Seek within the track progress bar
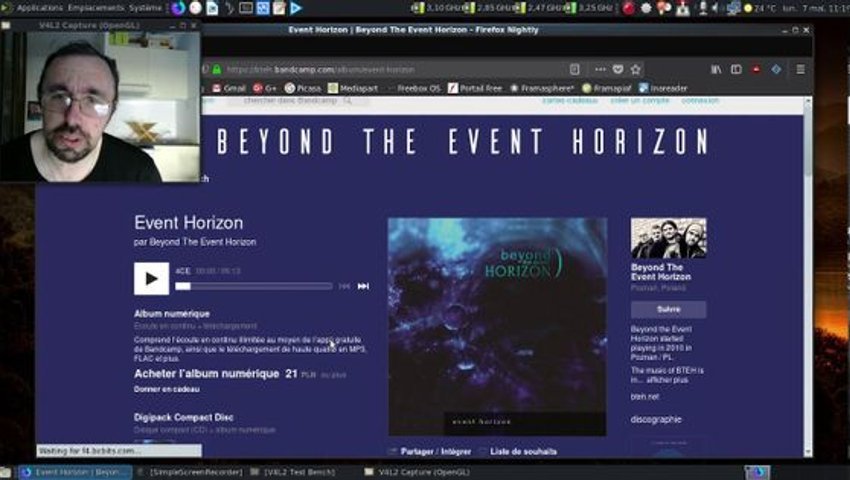The width and height of the screenshot is (850, 480). [254, 286]
